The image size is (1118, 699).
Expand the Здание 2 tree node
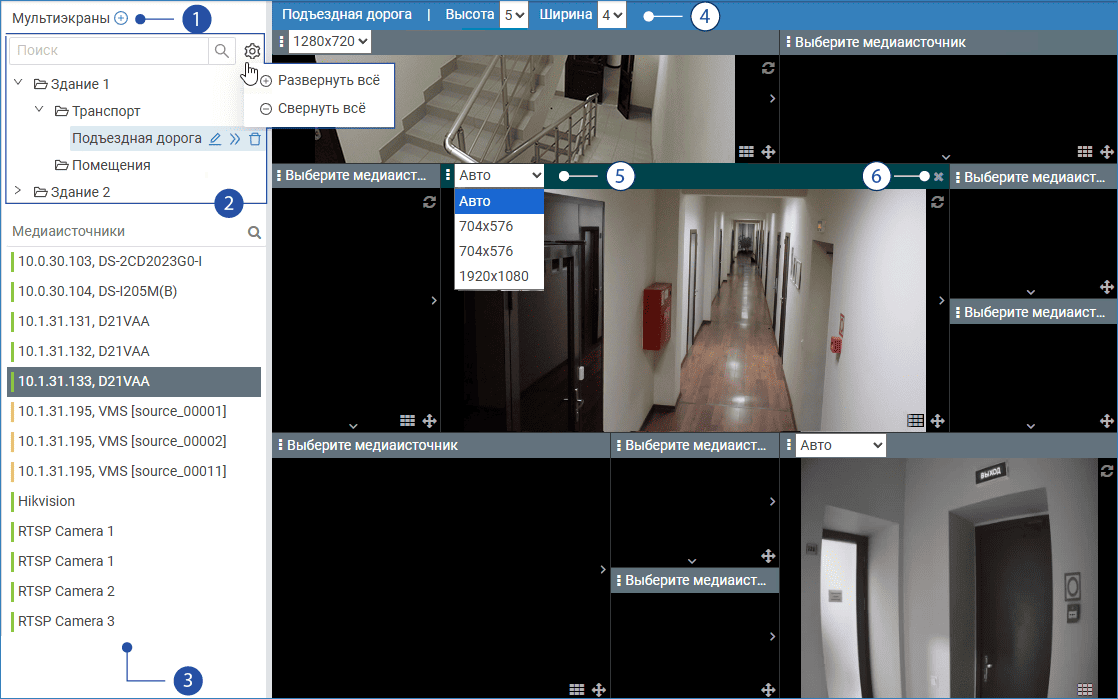coord(18,190)
